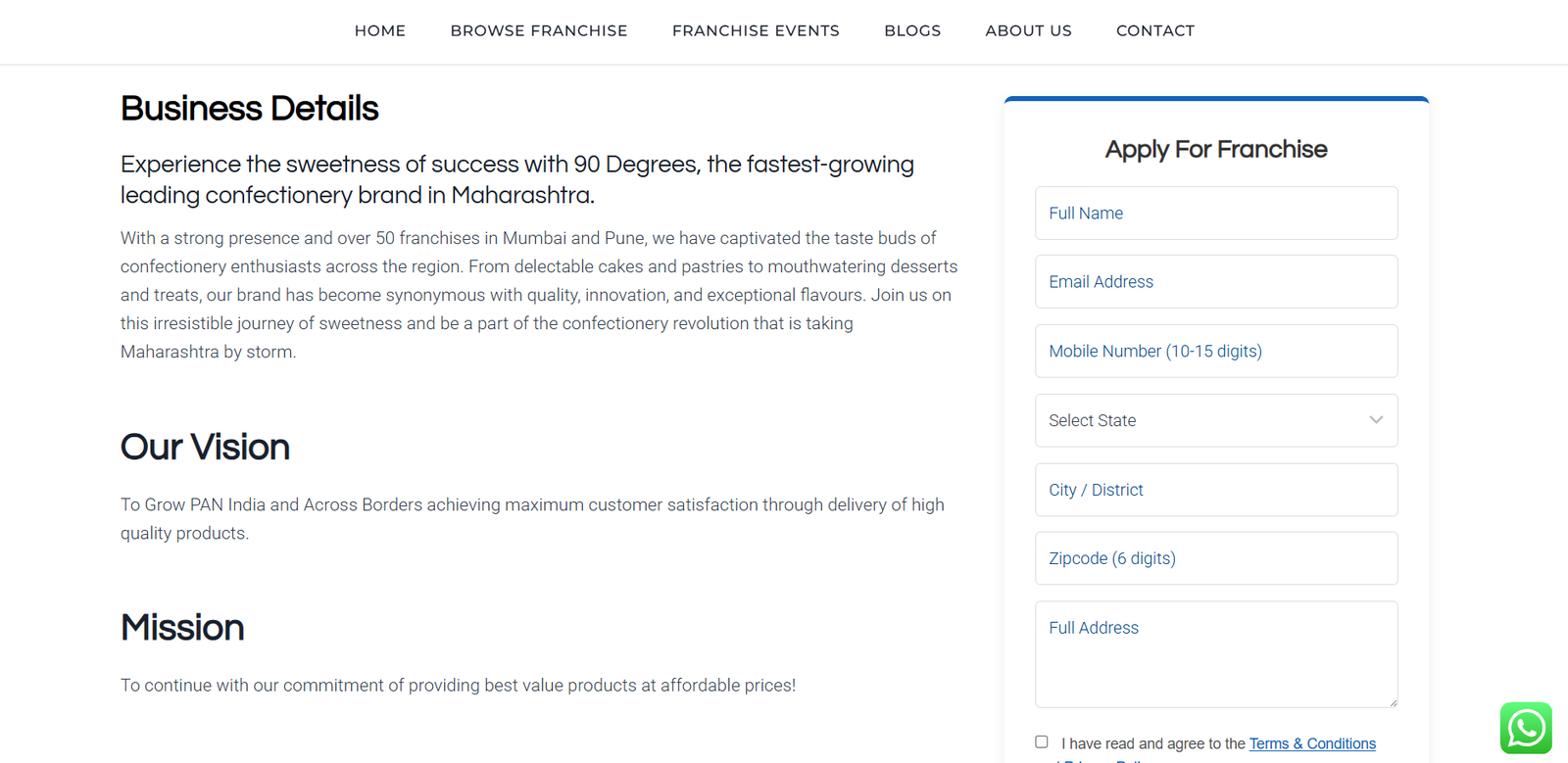The height and width of the screenshot is (763, 1568).
Task: Open the Select State dropdown
Action: click(x=1215, y=420)
